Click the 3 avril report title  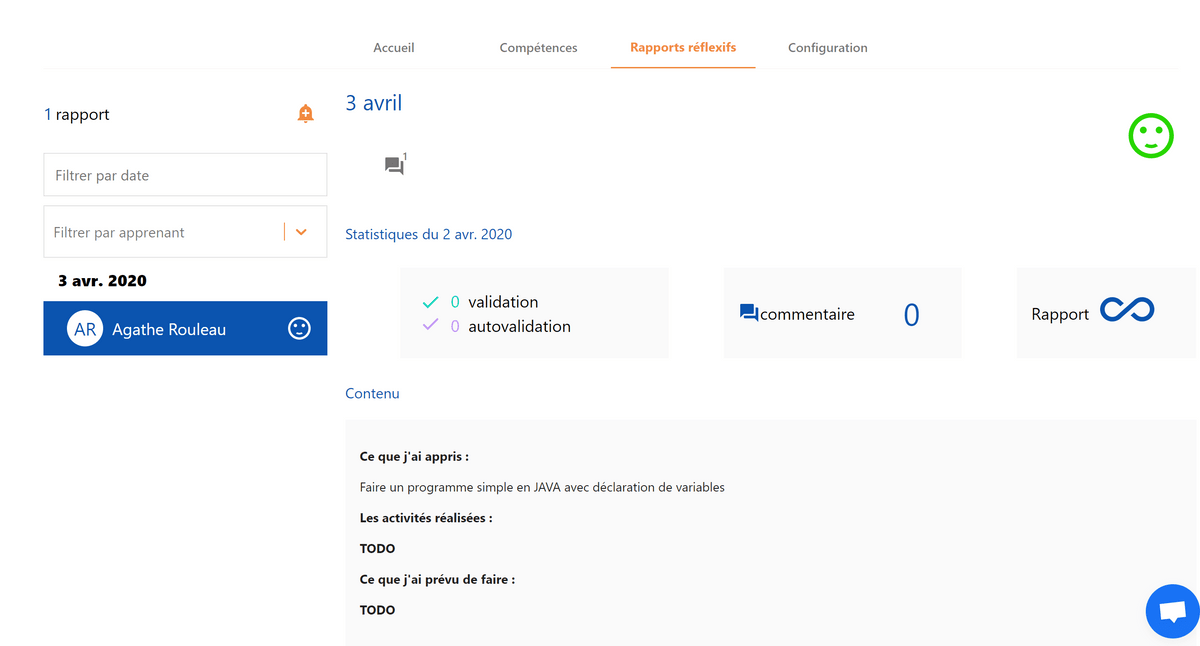(374, 102)
